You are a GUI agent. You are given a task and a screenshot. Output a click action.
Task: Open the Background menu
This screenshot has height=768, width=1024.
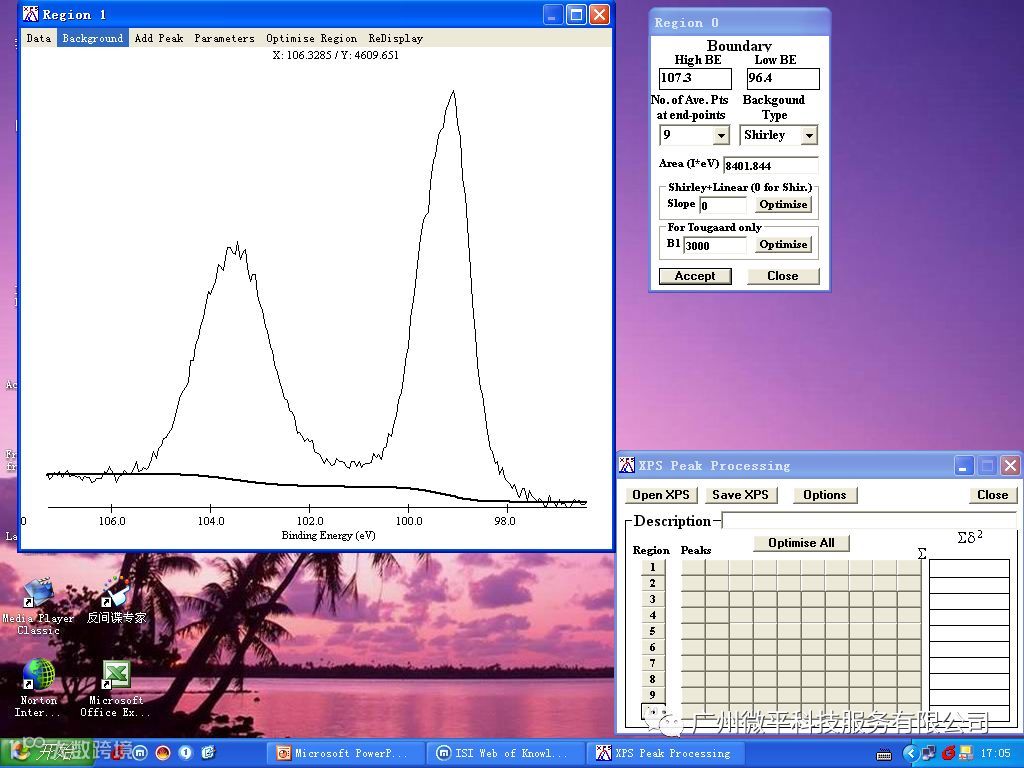(92, 39)
